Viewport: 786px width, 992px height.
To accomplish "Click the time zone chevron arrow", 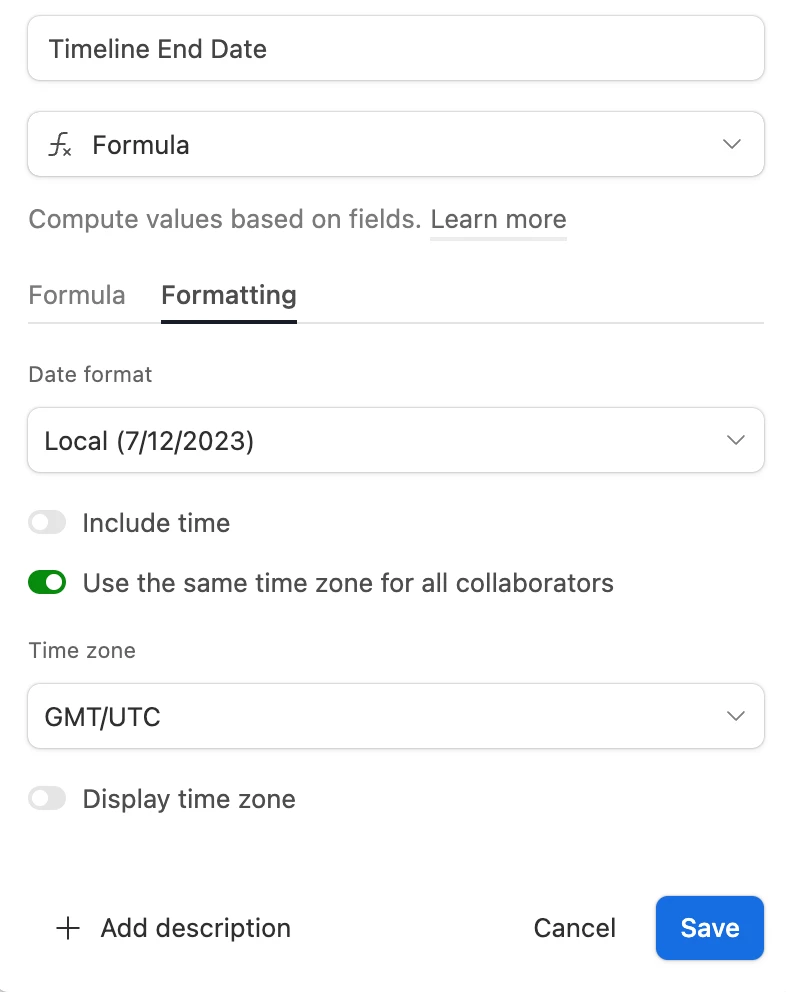I will (x=735, y=716).
